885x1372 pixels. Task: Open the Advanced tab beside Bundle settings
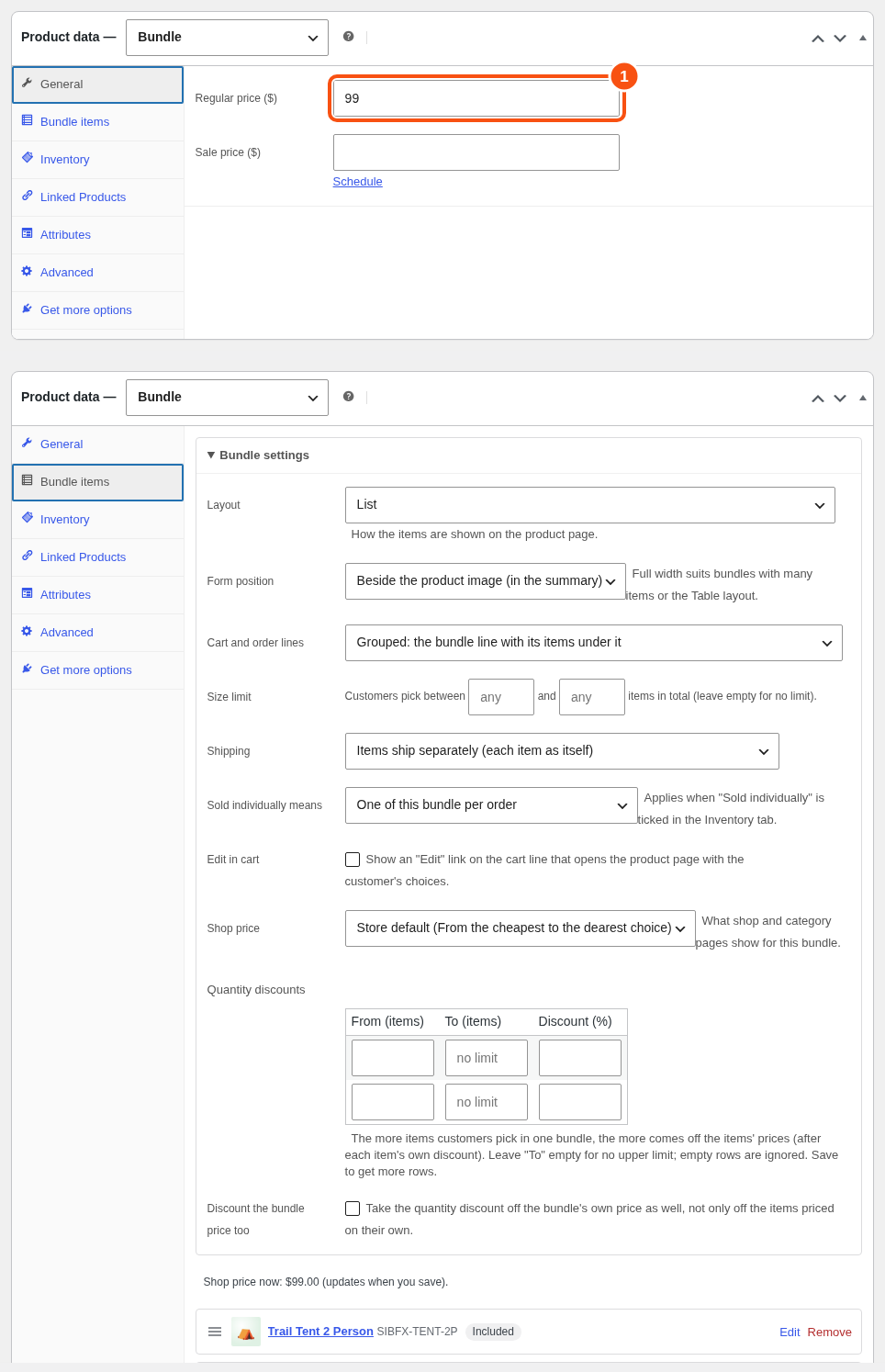point(97,633)
